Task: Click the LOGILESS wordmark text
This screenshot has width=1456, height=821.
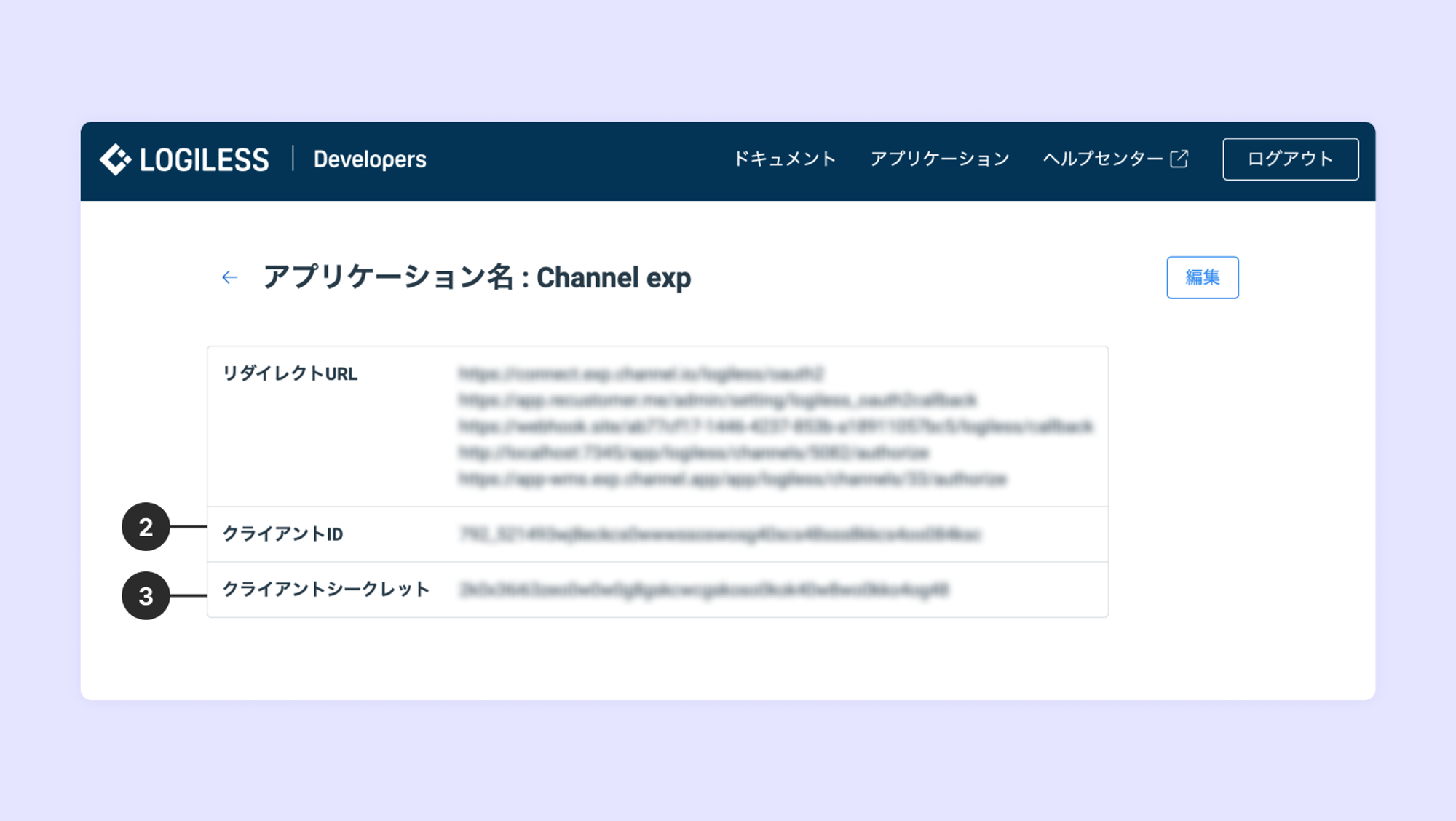Action: [204, 160]
